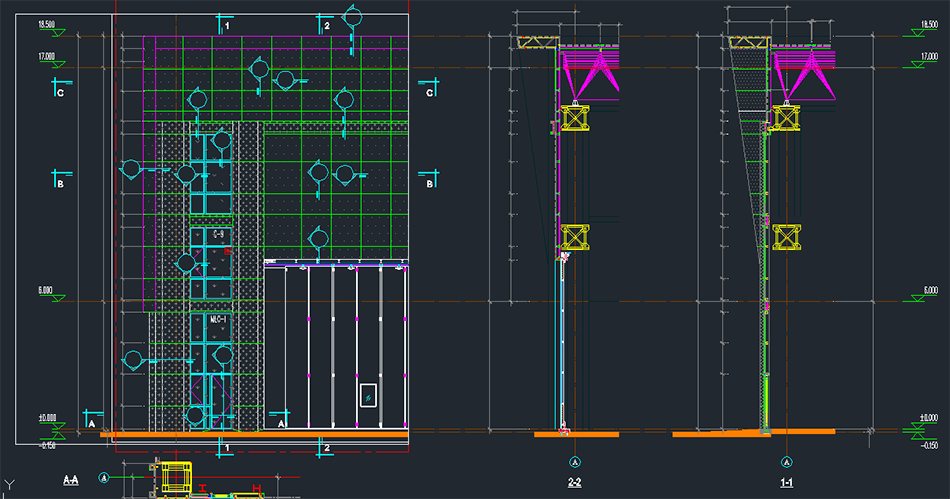Select the upper yellow truss in section 2-2
Image resolution: width=950 pixels, height=499 pixels.
pyautogui.click(x=576, y=120)
